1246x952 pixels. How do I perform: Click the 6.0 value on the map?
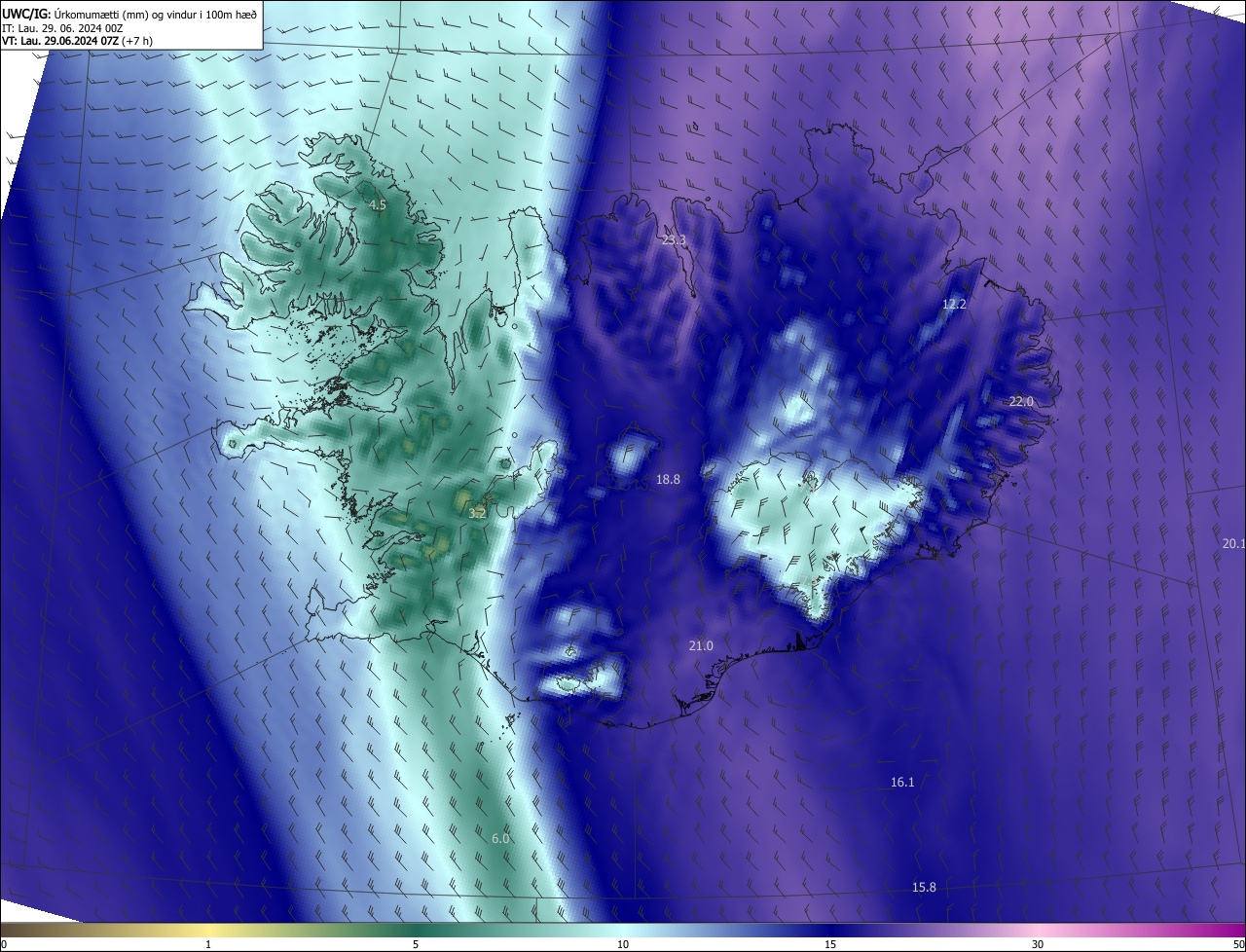[x=500, y=839]
